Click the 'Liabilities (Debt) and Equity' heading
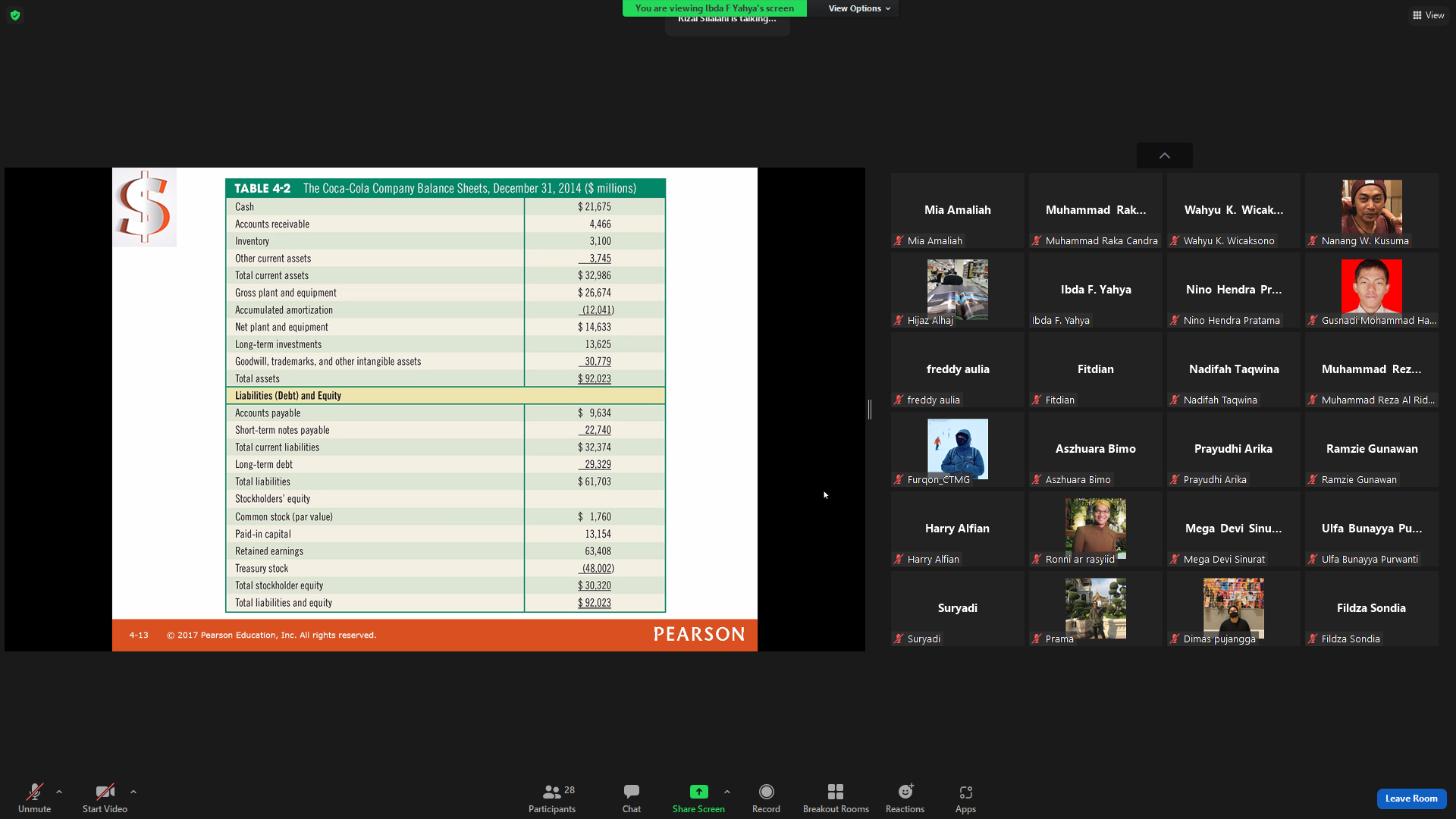 (288, 396)
